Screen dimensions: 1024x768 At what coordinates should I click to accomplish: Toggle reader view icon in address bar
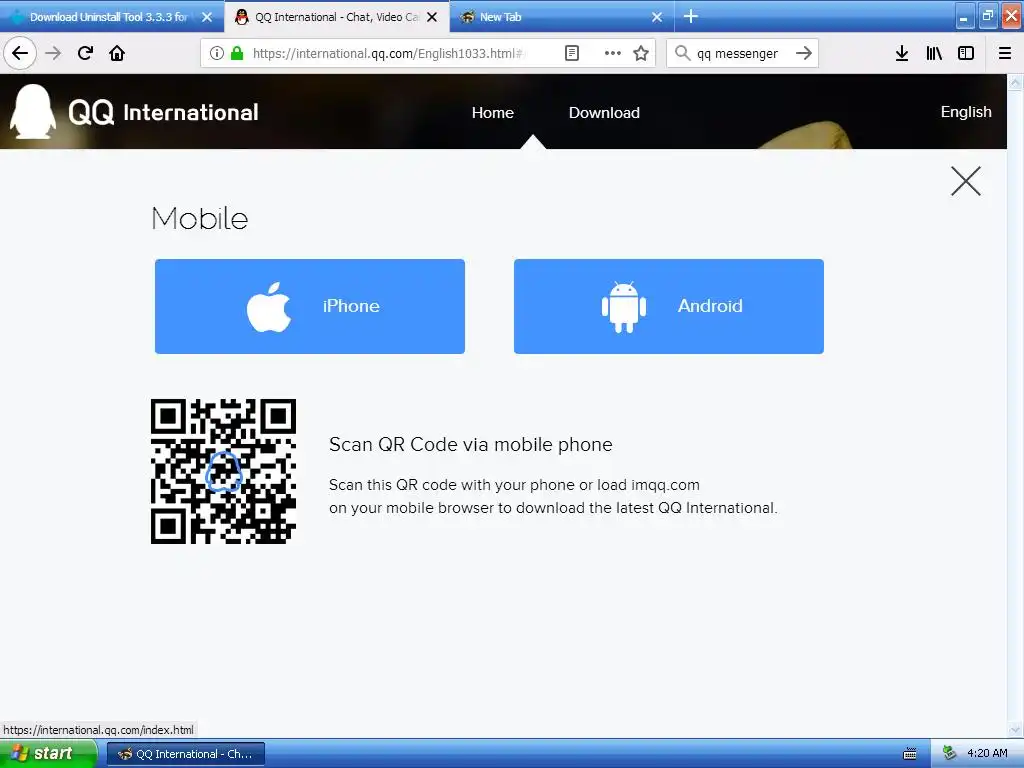coord(571,53)
